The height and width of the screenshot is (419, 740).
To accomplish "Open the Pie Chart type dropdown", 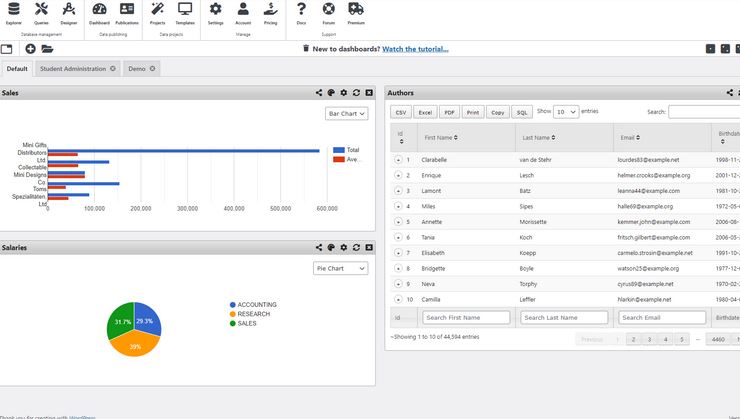I will (340, 268).
